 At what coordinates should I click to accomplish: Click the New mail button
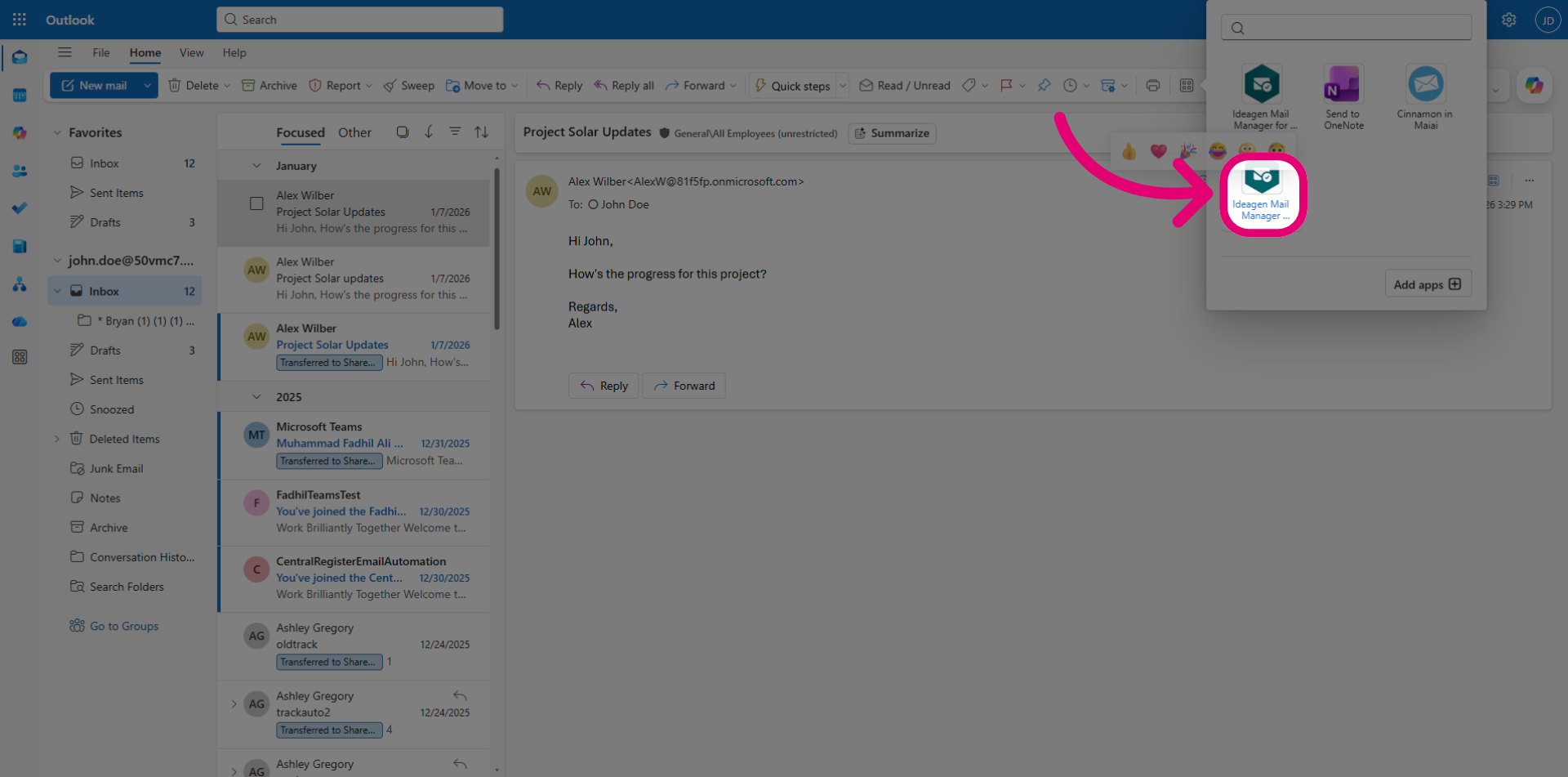click(94, 85)
